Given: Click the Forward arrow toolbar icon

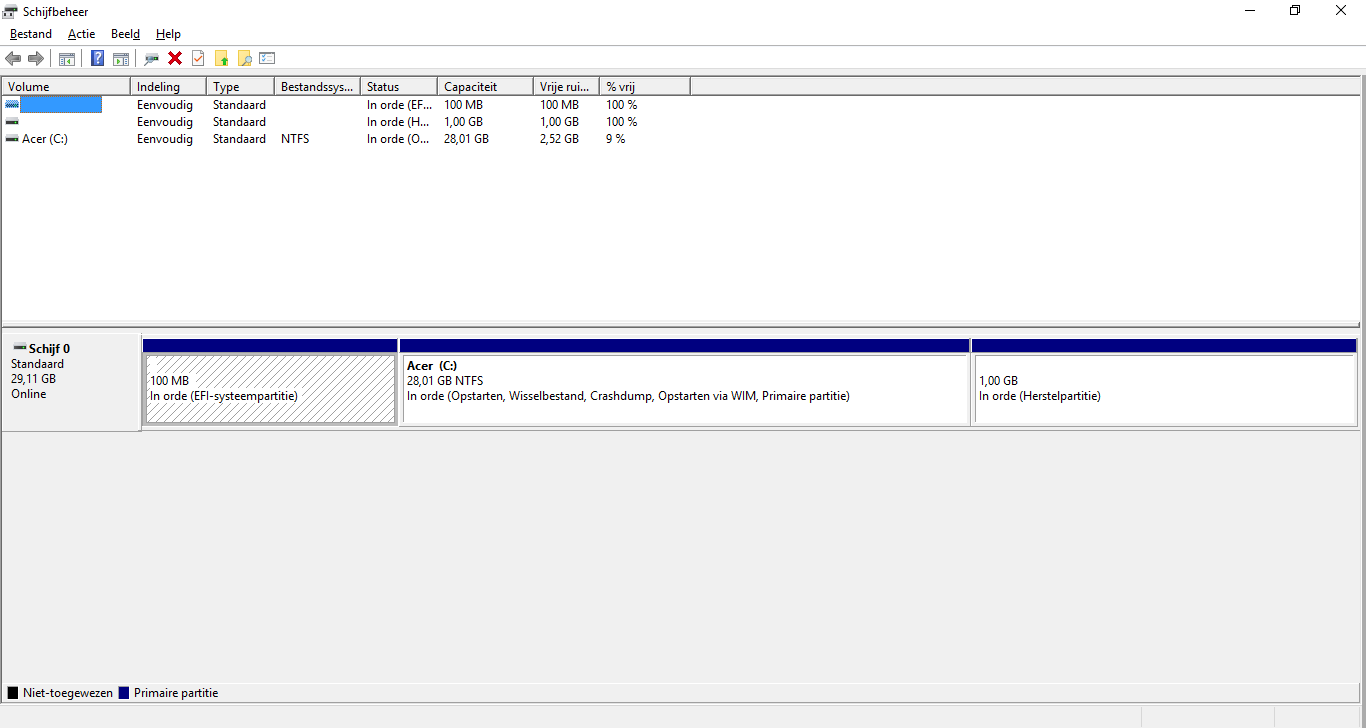Looking at the screenshot, I should (x=36, y=58).
